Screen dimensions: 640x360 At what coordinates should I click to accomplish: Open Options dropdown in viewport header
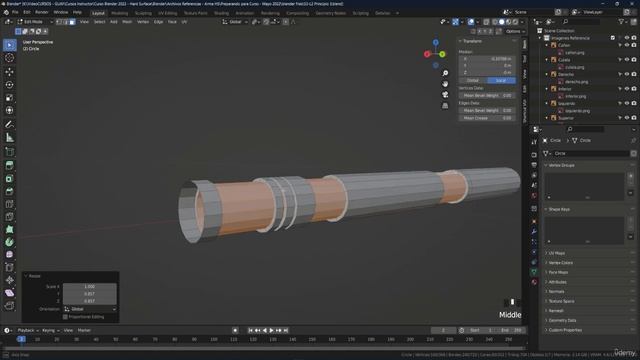pyautogui.click(x=515, y=31)
